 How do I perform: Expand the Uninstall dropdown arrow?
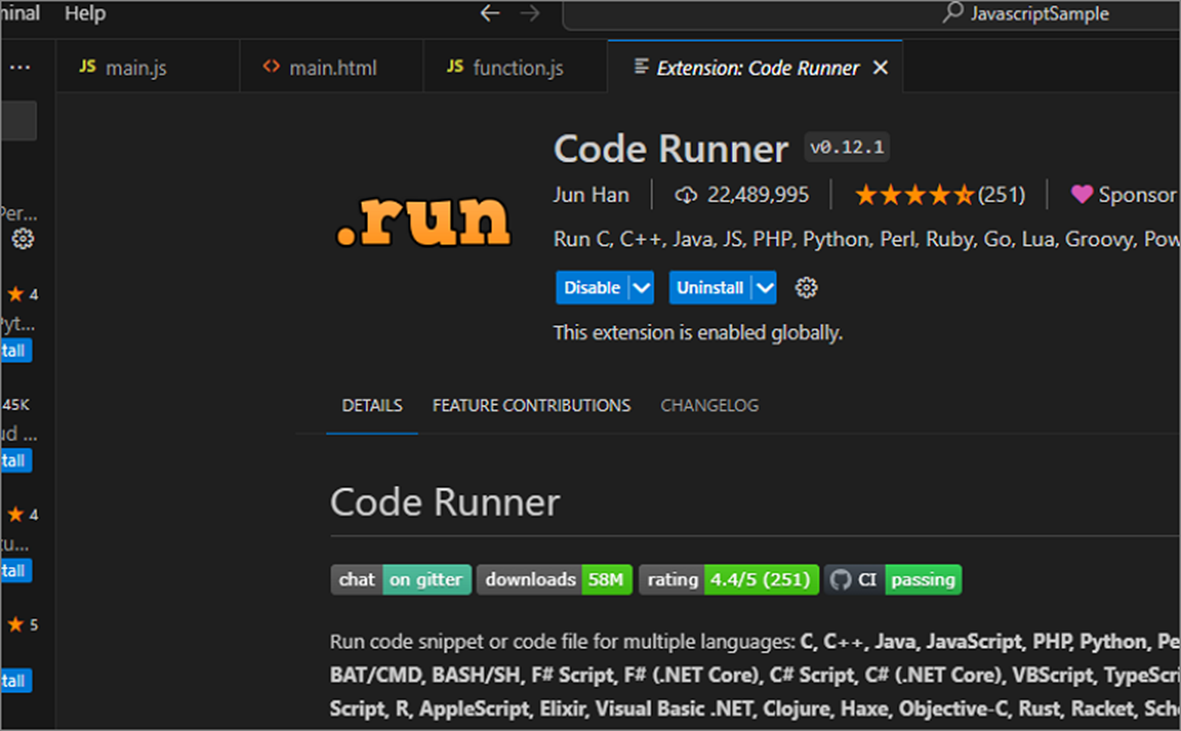point(764,288)
